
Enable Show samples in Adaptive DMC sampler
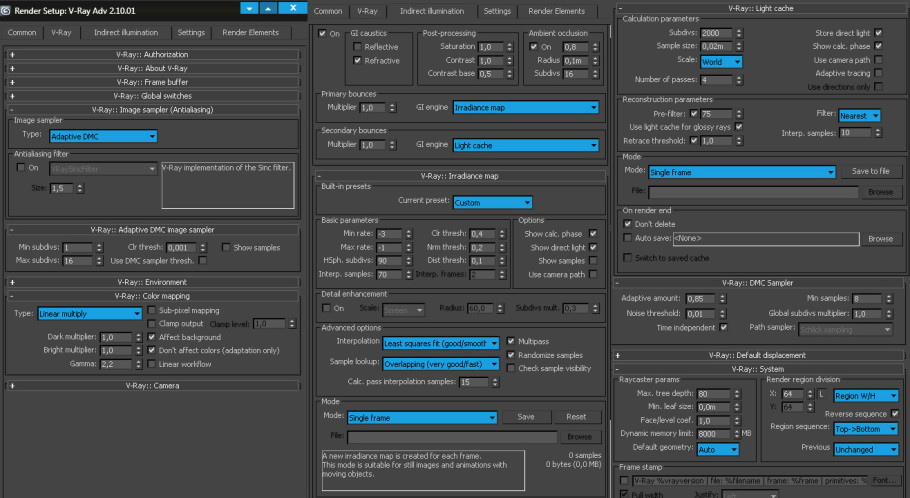[226, 247]
